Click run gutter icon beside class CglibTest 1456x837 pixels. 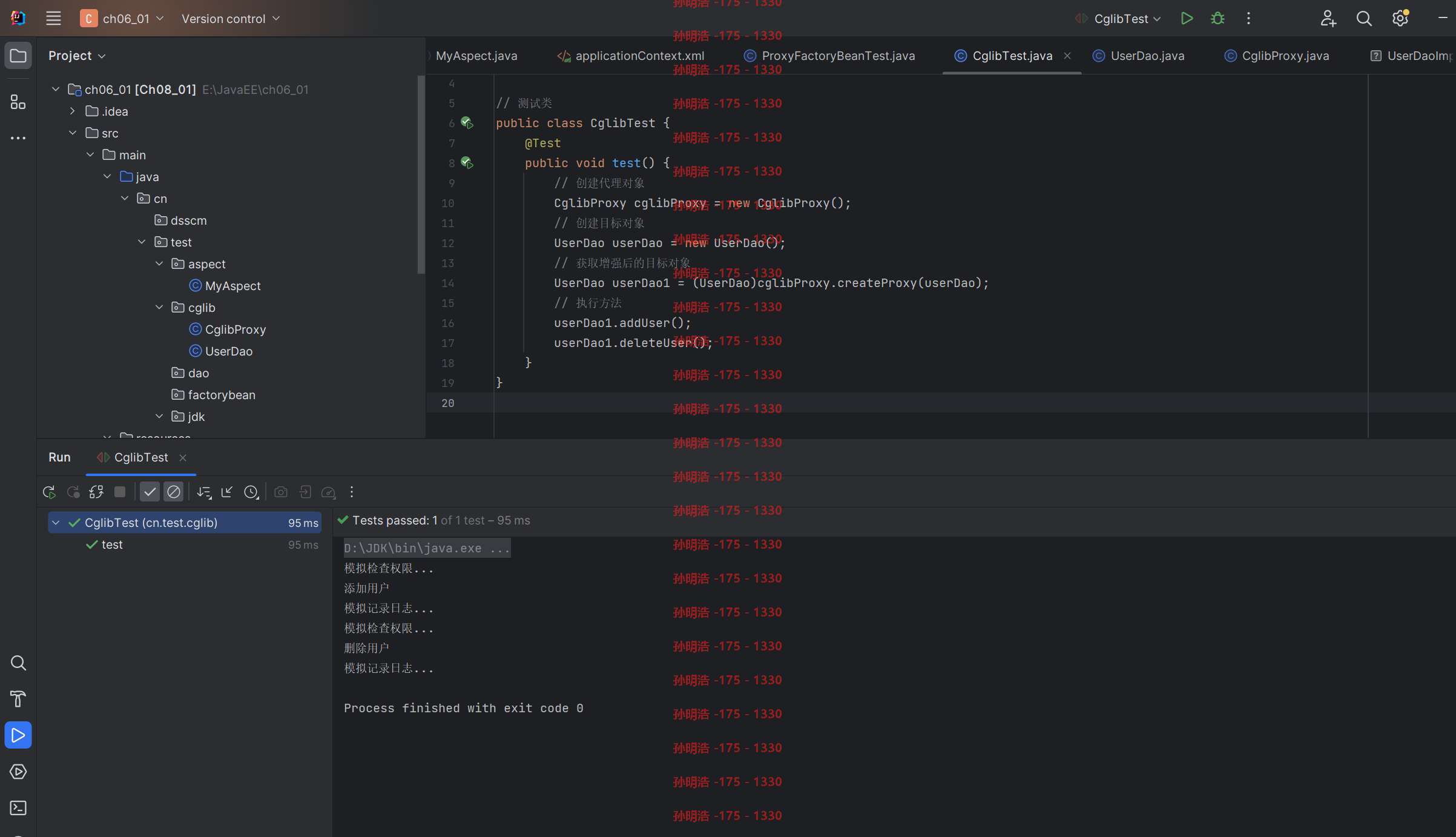tap(467, 123)
